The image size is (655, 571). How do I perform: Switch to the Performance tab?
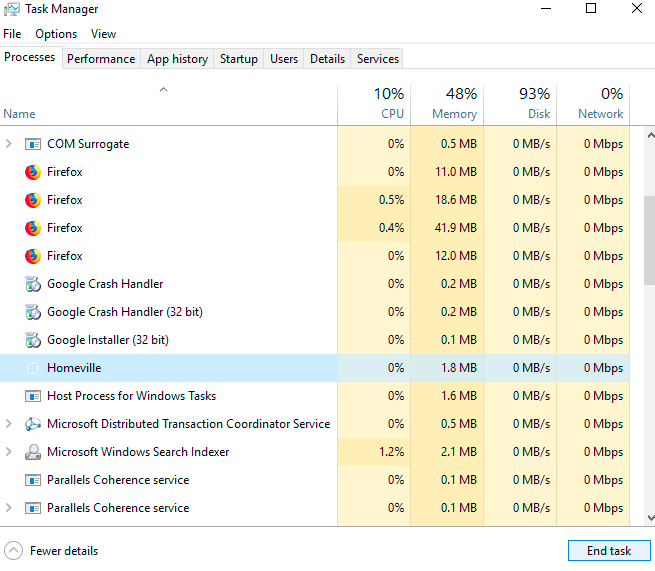(101, 59)
